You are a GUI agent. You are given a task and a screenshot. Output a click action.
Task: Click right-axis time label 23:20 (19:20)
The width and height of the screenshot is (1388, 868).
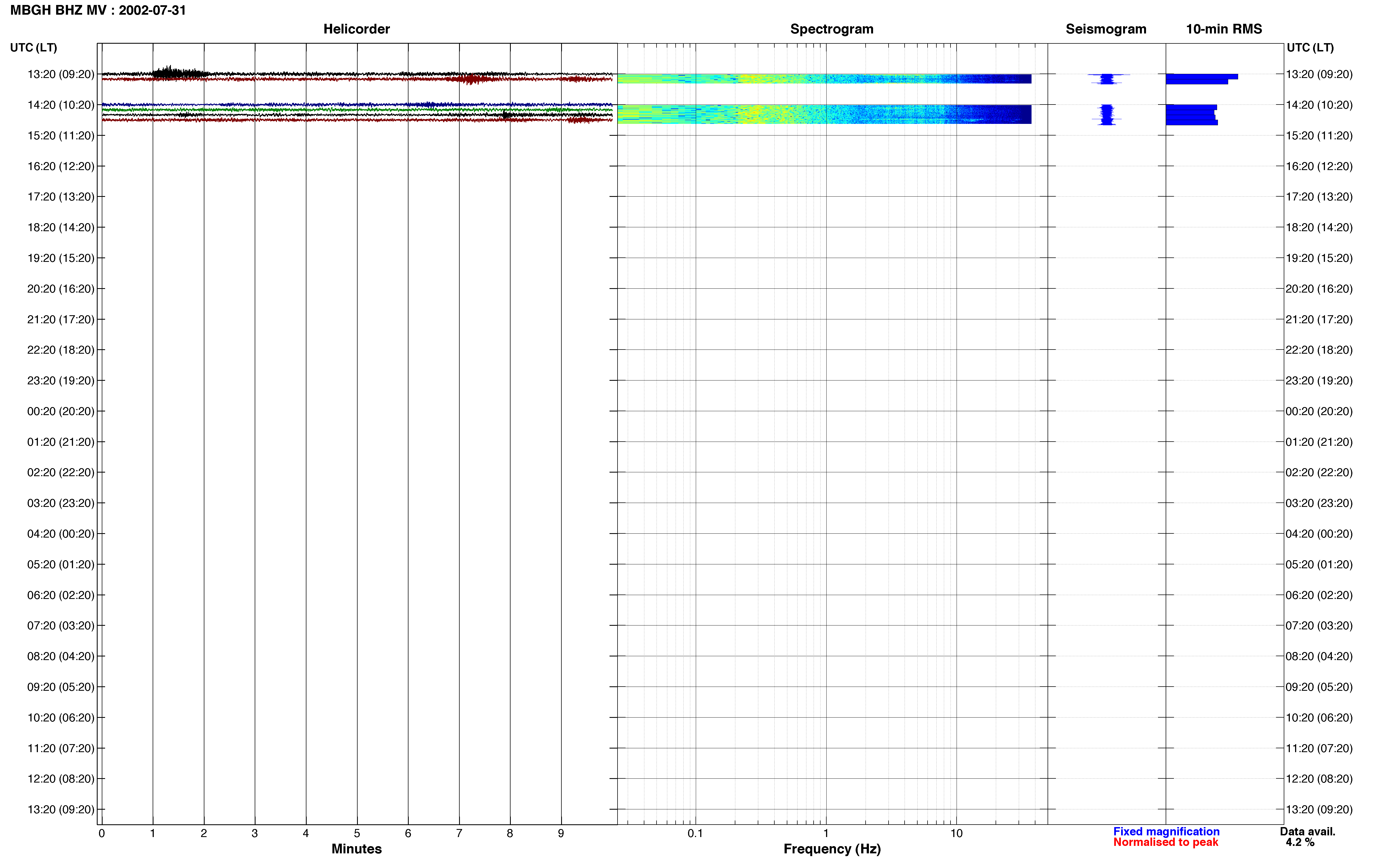[1319, 380]
